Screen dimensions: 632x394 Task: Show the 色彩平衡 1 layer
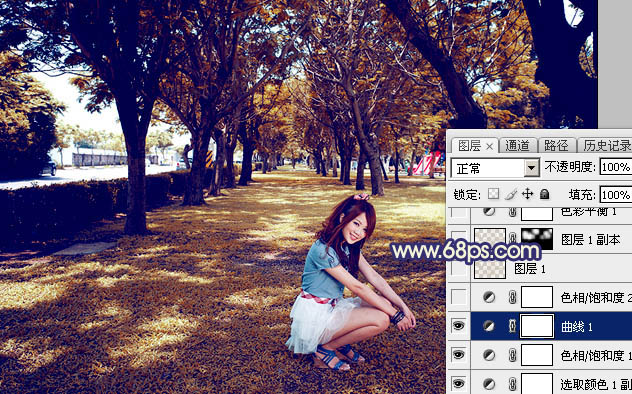pyautogui.click(x=458, y=212)
